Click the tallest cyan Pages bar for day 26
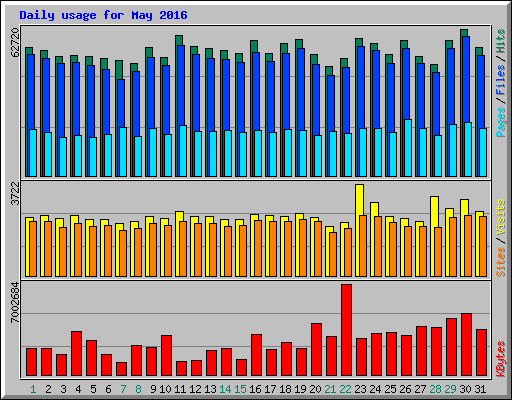Viewport: 512px width, 400px height. [x=408, y=148]
